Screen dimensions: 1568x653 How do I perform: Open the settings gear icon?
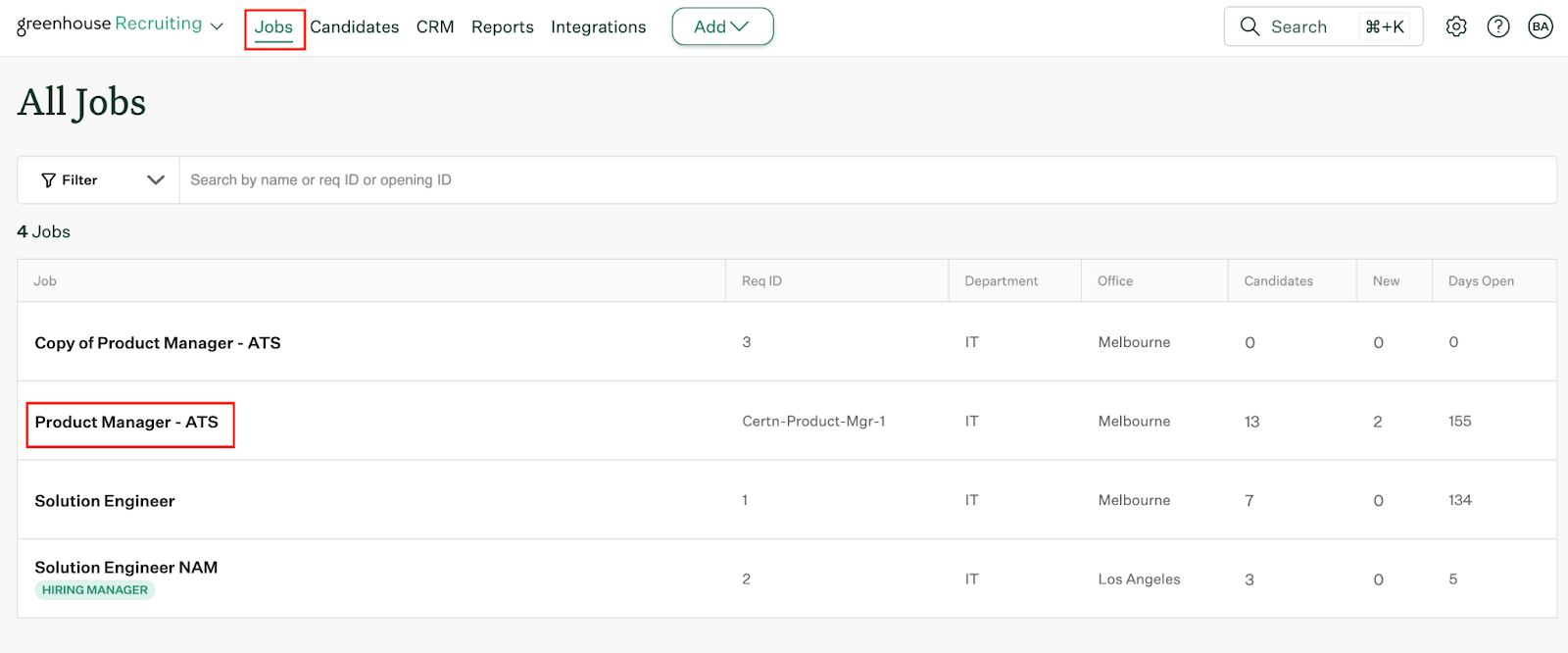1456,26
